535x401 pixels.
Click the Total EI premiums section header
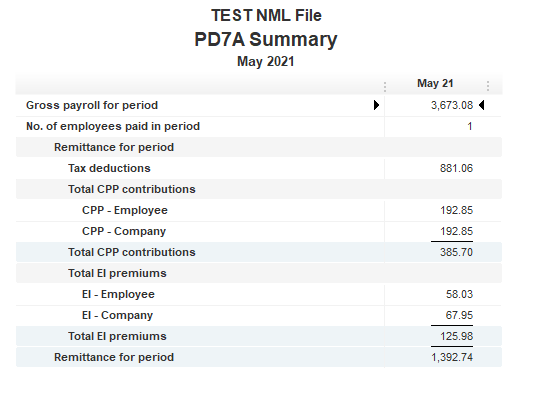(117, 273)
